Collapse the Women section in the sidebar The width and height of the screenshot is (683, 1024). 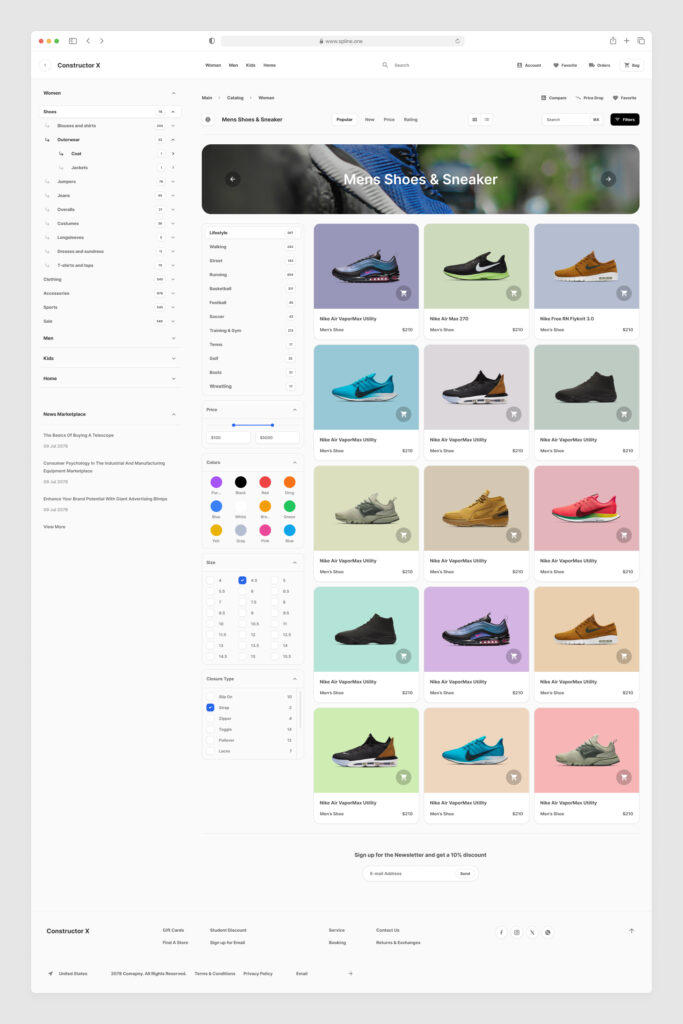[x=174, y=93]
